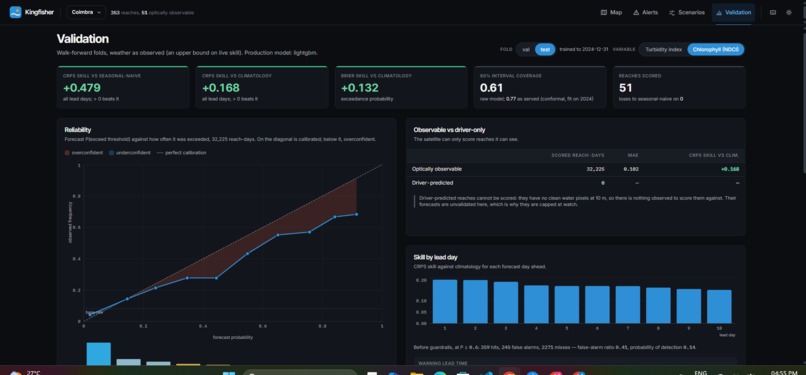Select the val fold option

(x=525, y=49)
